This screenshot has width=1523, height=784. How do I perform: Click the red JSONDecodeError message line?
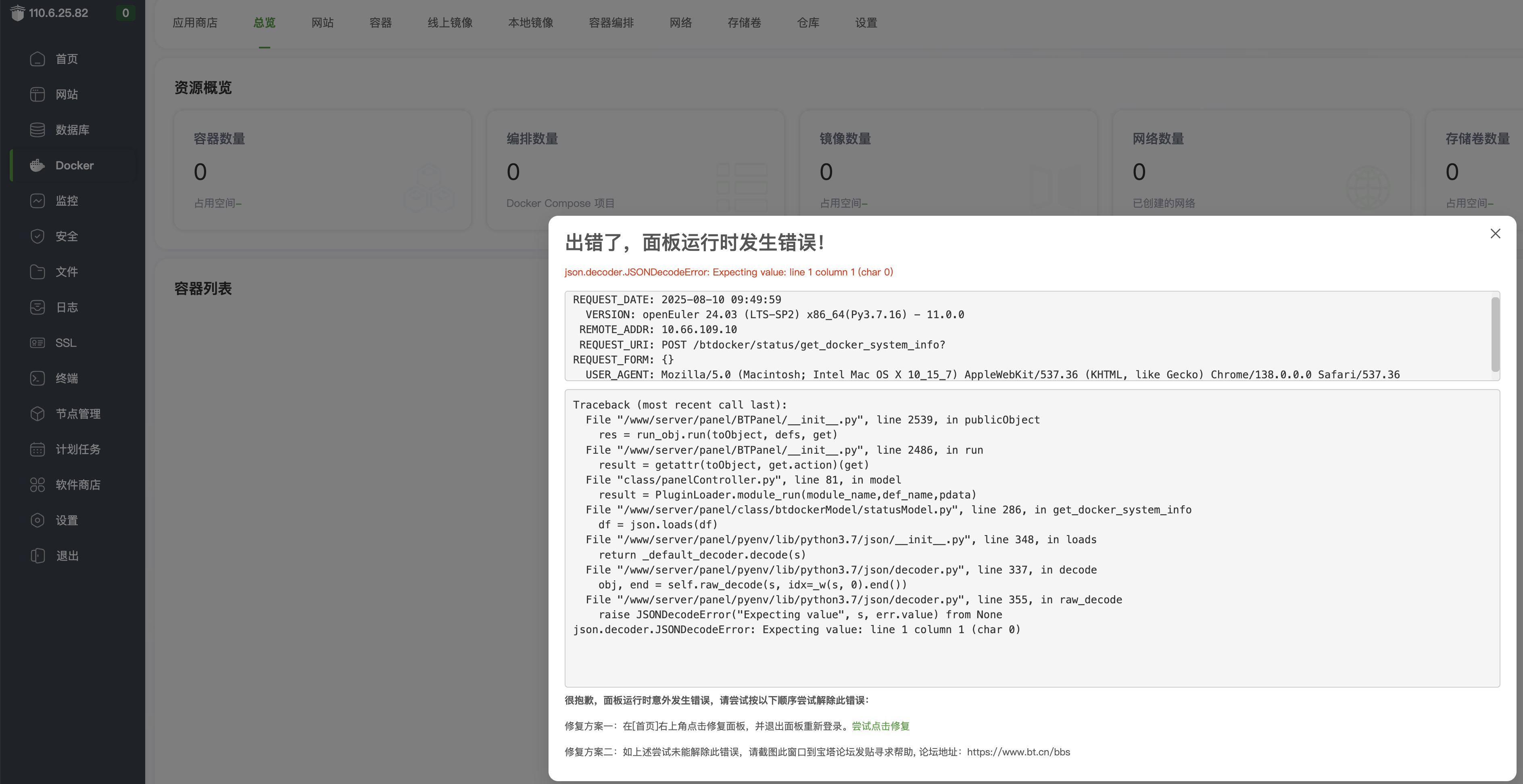point(728,272)
